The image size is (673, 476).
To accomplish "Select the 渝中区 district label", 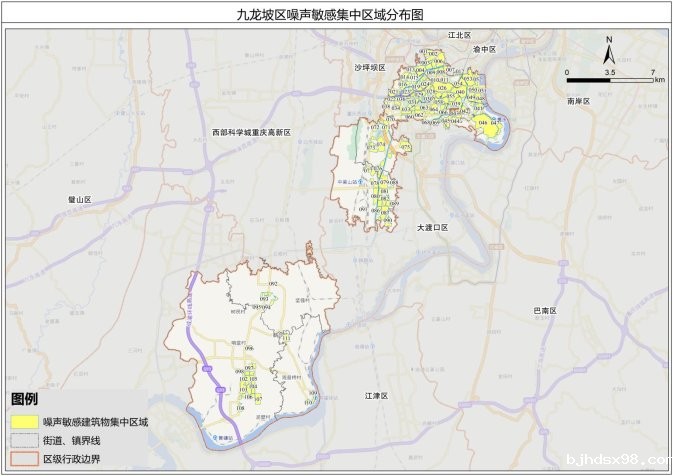I will click(x=485, y=49).
